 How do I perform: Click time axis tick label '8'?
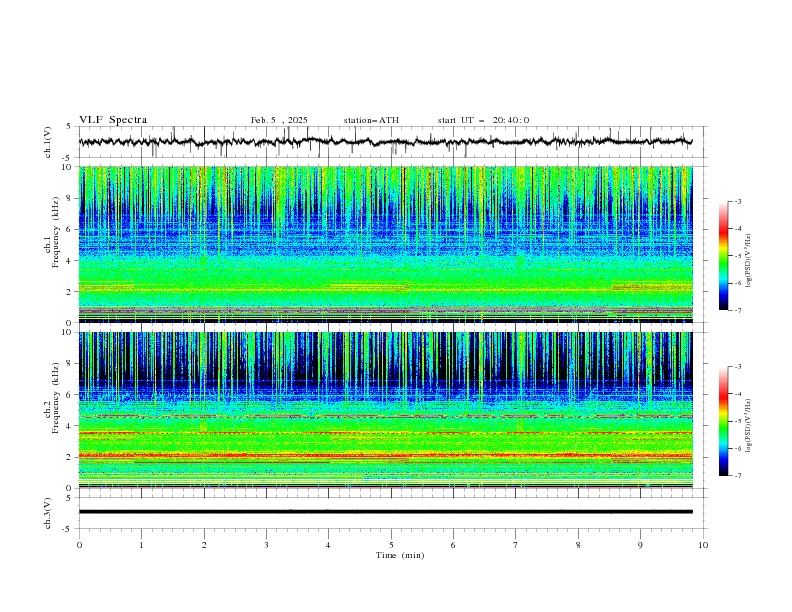pyautogui.click(x=578, y=545)
